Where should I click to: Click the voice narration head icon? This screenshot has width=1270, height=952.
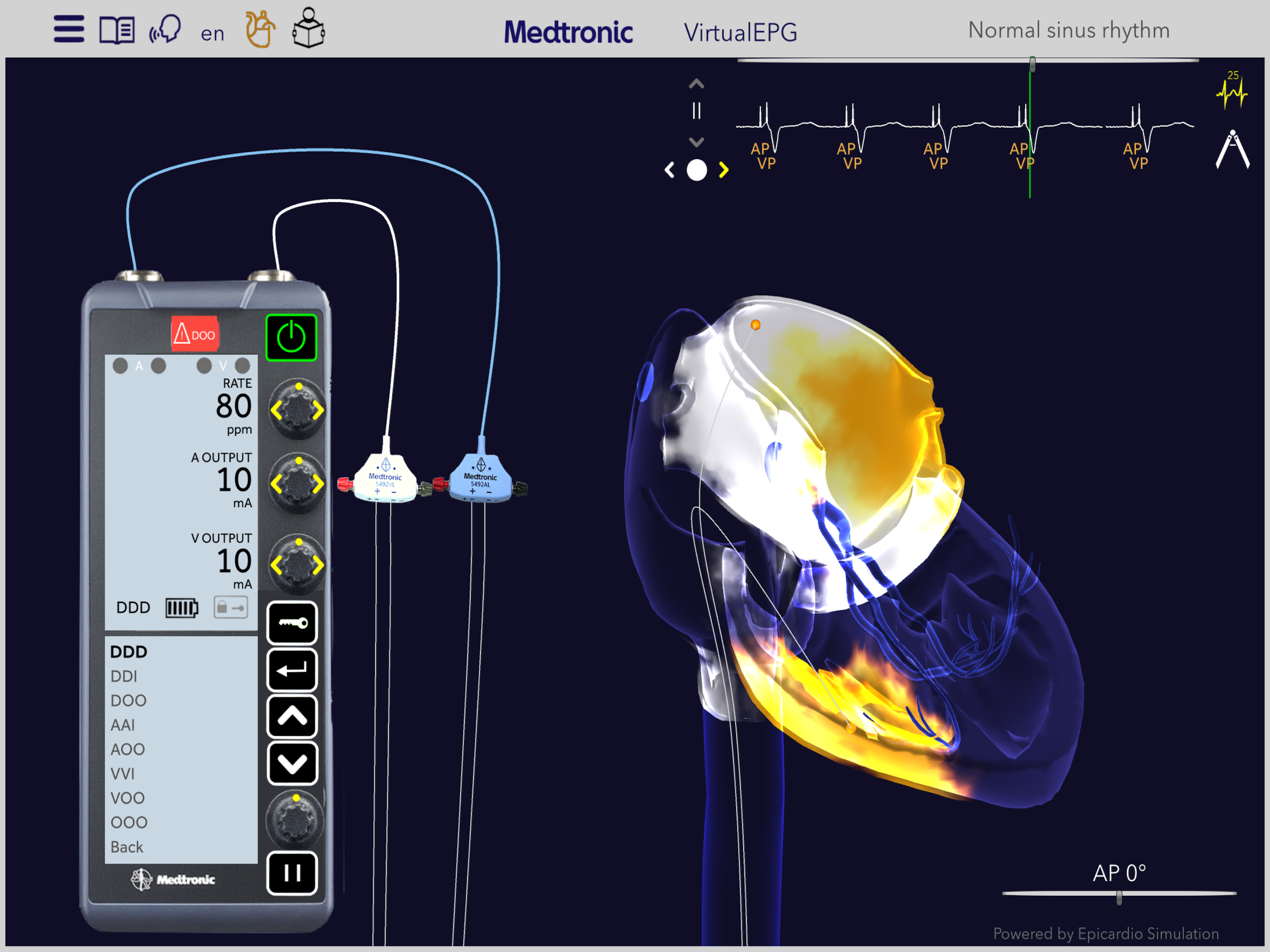(x=165, y=29)
